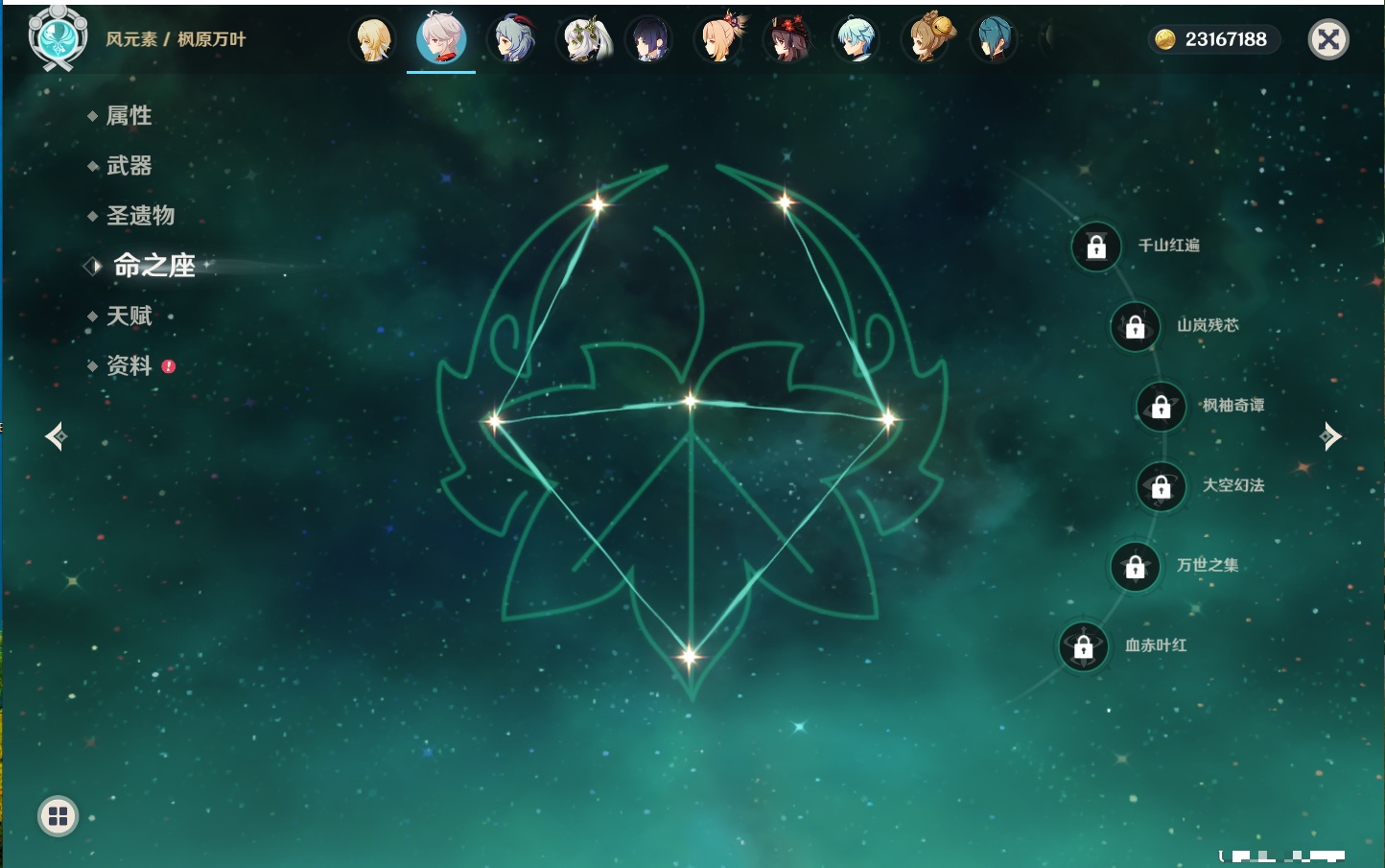The image size is (1385, 868).
Task: Open the locked 枫袖奇谭 constellation node
Action: pos(1161,407)
